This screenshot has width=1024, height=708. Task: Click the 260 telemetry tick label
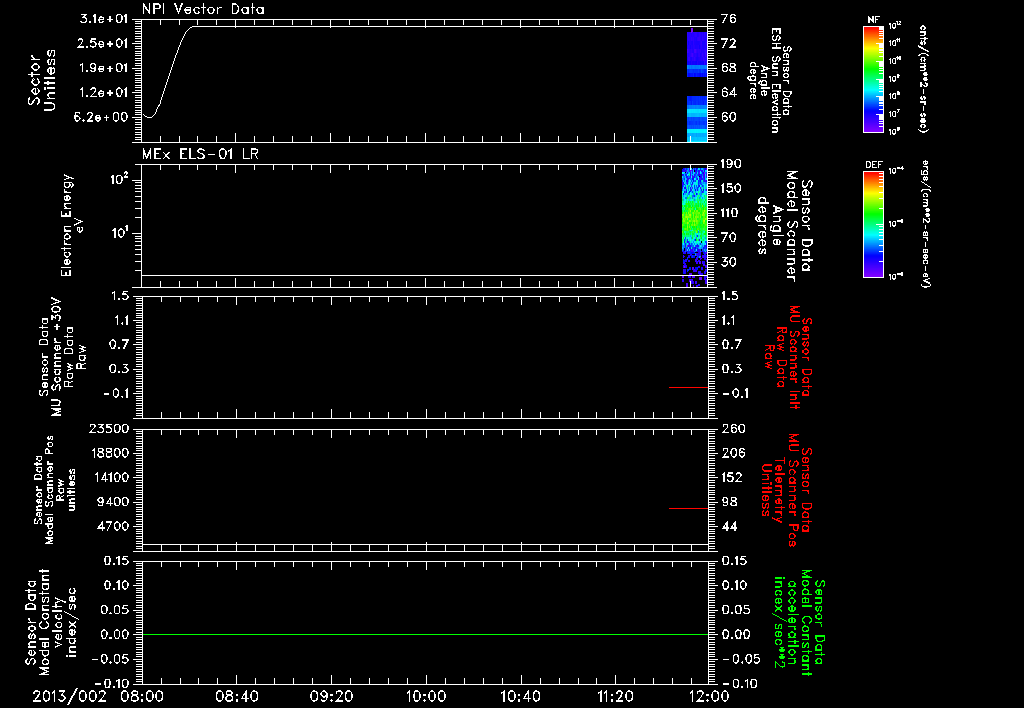click(733, 428)
